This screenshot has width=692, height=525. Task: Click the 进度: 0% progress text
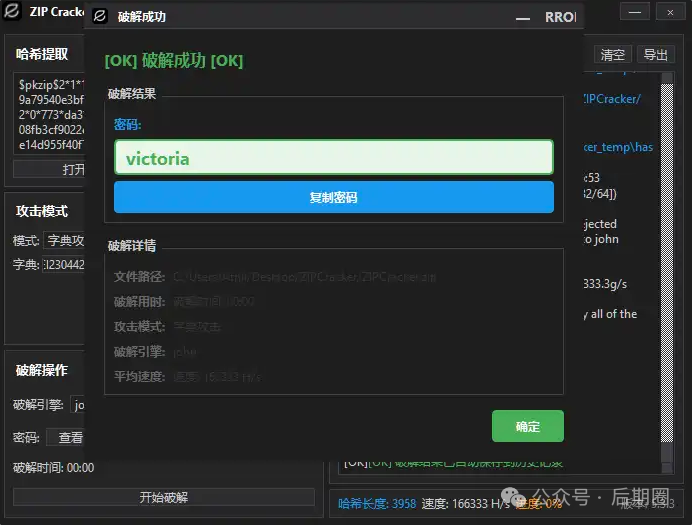click(x=538, y=504)
